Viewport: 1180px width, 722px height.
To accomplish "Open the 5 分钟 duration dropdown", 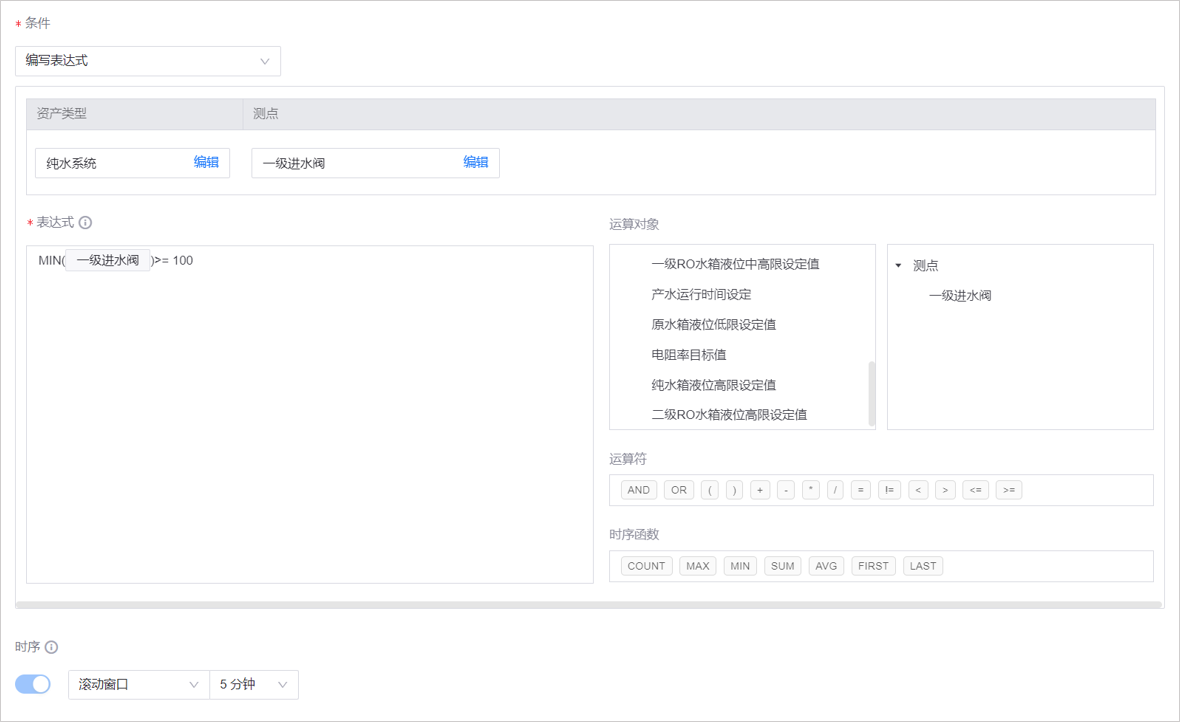I will click(254, 685).
